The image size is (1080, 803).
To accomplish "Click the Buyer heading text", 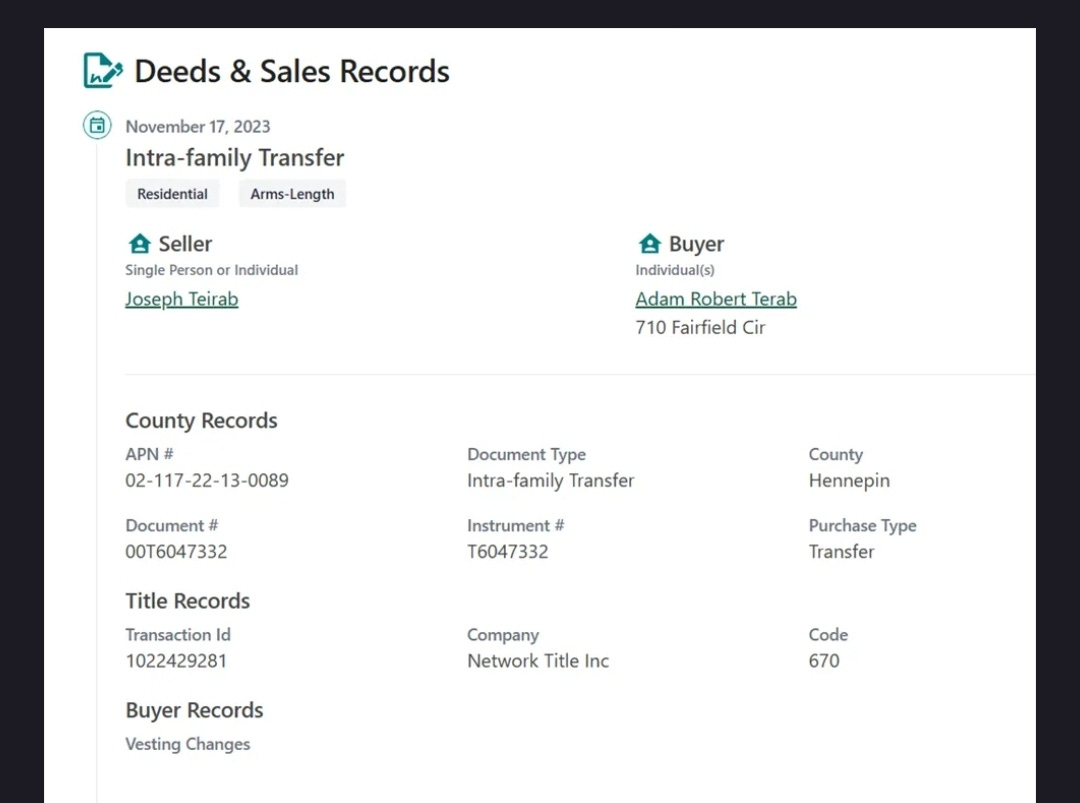I will 696,244.
